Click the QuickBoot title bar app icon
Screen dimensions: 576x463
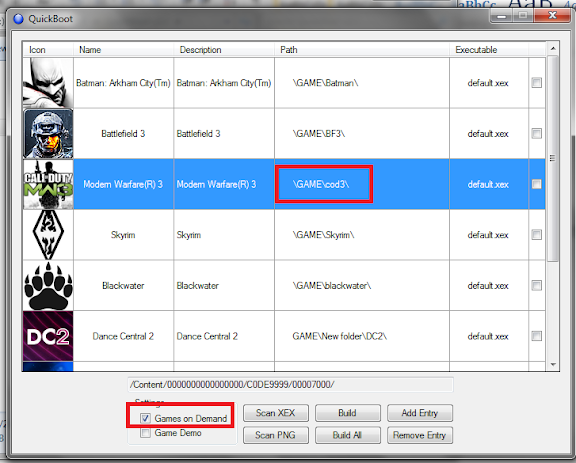[18, 19]
